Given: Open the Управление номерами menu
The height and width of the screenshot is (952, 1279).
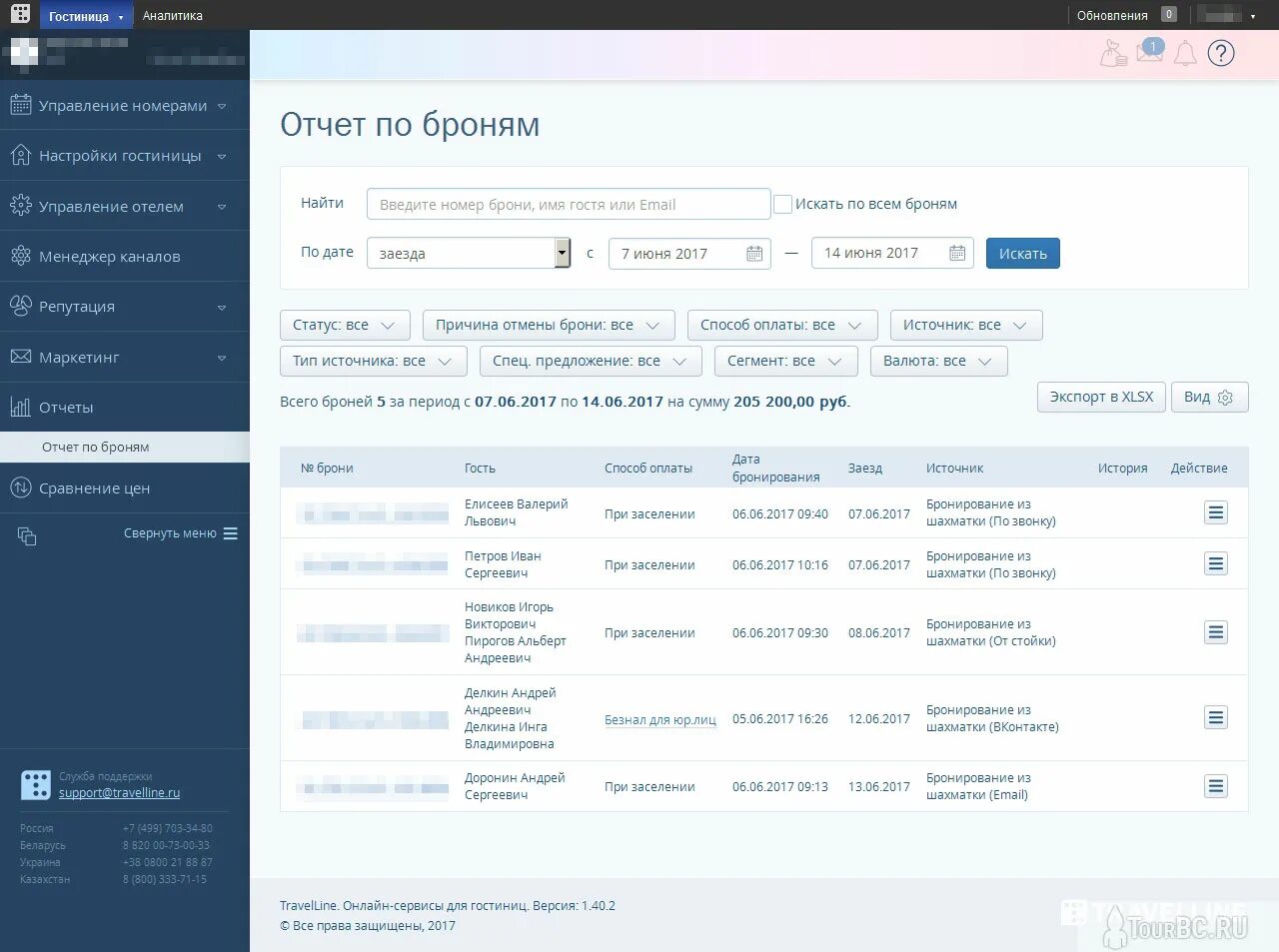Looking at the screenshot, I should (125, 105).
